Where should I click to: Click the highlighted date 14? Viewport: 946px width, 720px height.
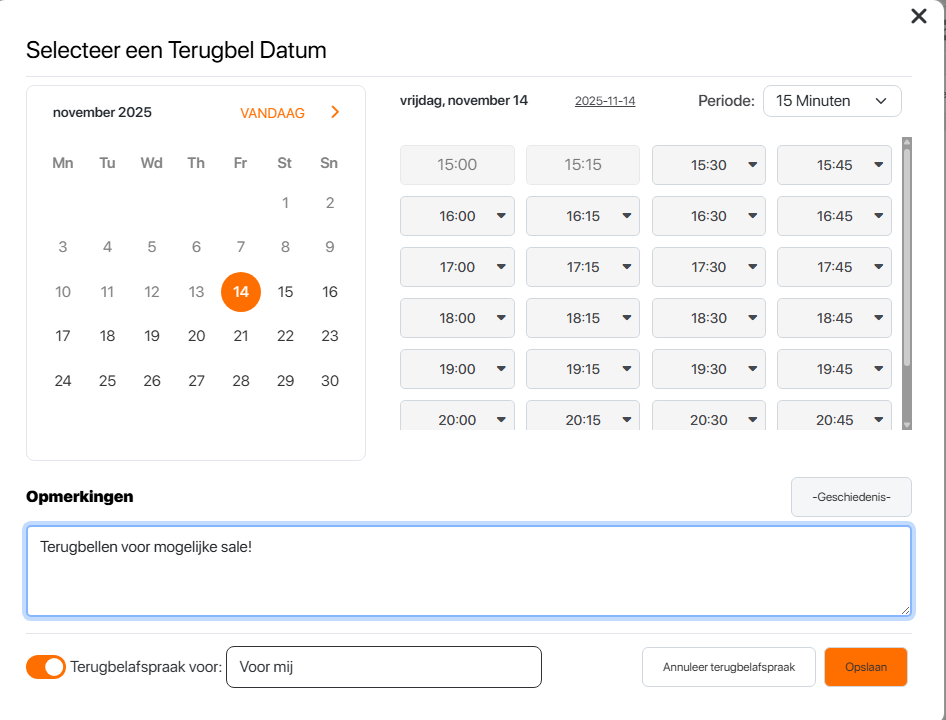pyautogui.click(x=240, y=291)
